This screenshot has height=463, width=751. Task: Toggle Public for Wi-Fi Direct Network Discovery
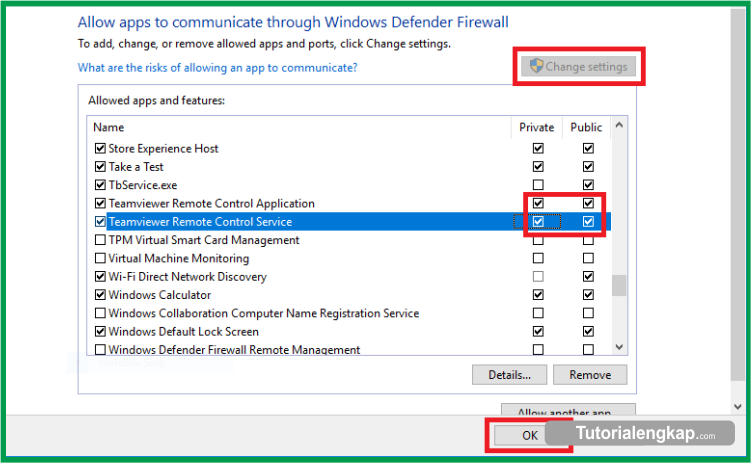pos(588,276)
